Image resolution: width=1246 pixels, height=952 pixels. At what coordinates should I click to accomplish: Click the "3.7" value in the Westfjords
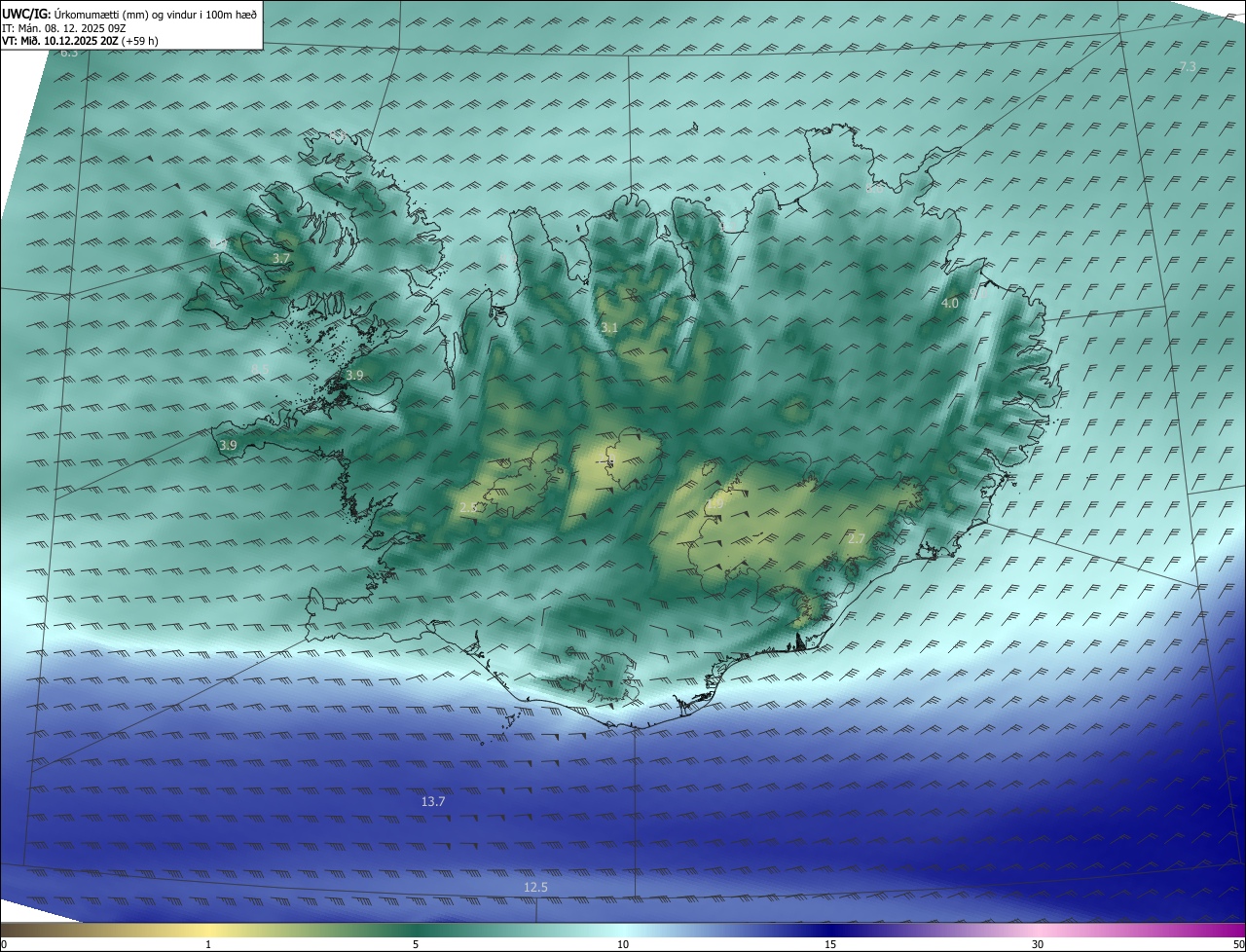pyautogui.click(x=281, y=259)
